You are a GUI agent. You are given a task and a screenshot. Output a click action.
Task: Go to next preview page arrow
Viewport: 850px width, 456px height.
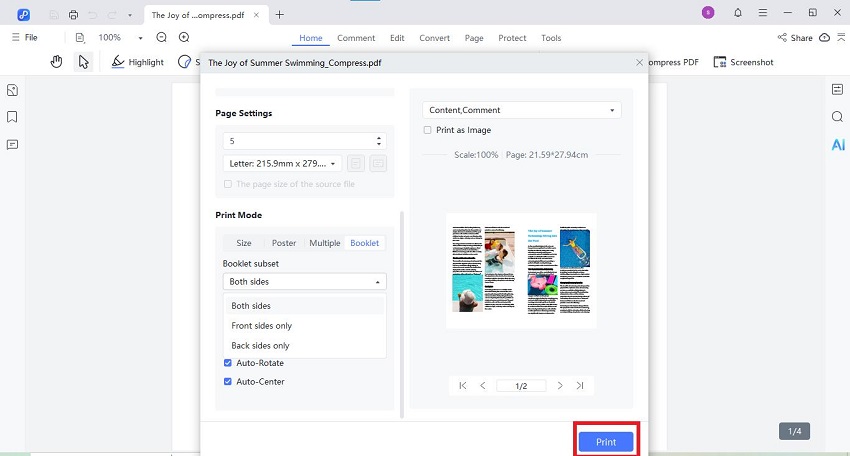click(560, 385)
